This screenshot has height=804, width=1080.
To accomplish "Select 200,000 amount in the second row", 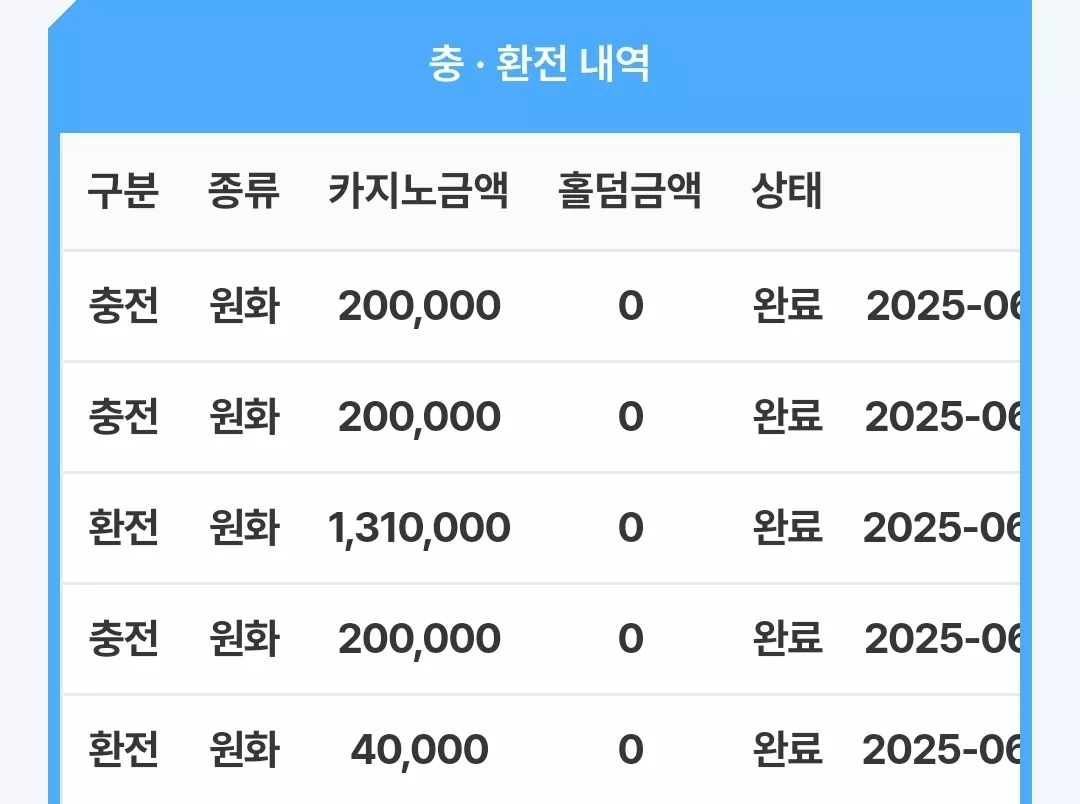I will coord(419,417).
